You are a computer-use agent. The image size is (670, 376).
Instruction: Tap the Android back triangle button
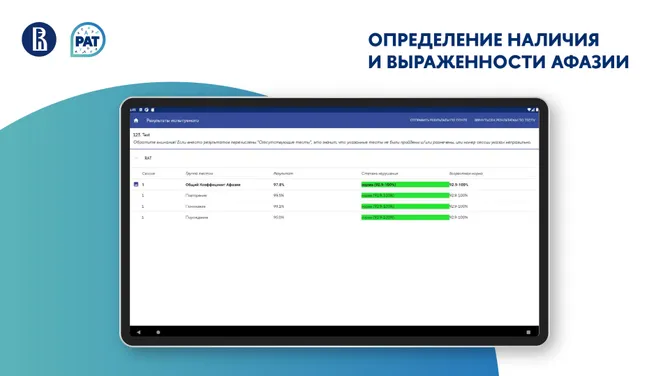point(138,332)
